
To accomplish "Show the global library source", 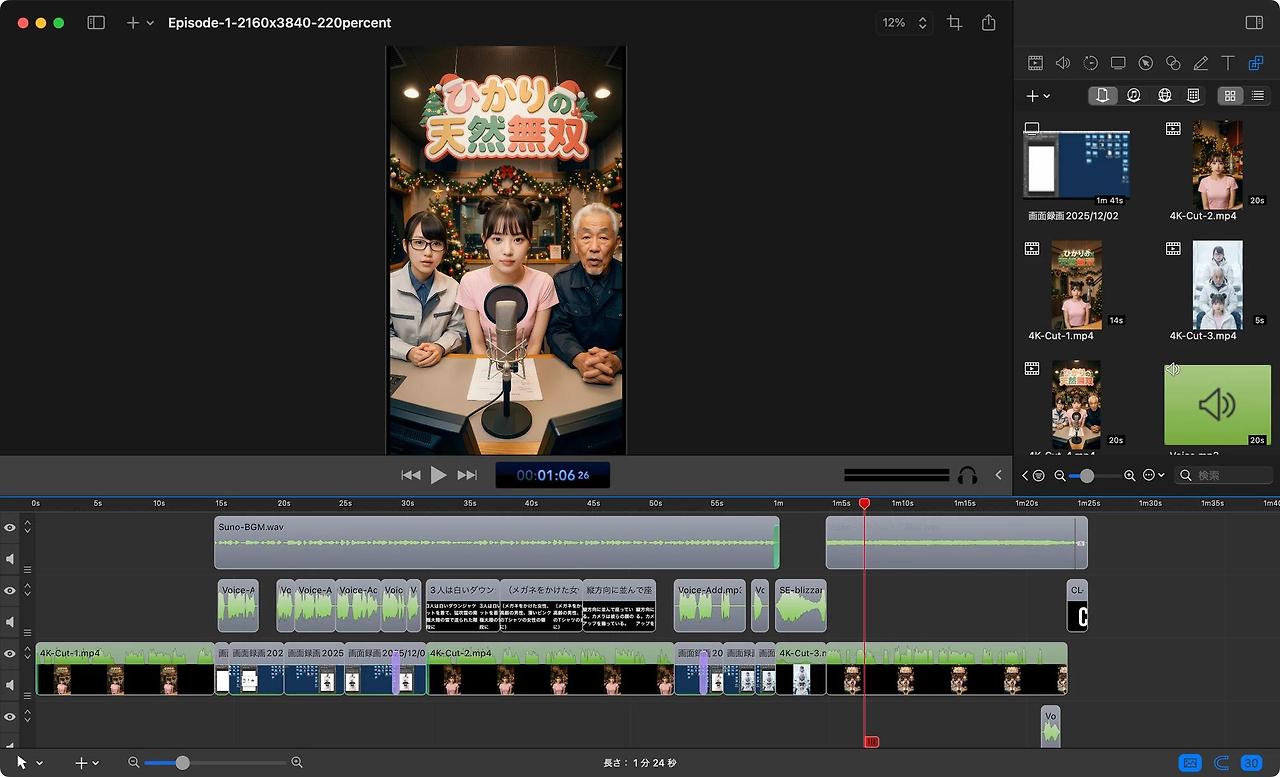I will tap(1165, 96).
